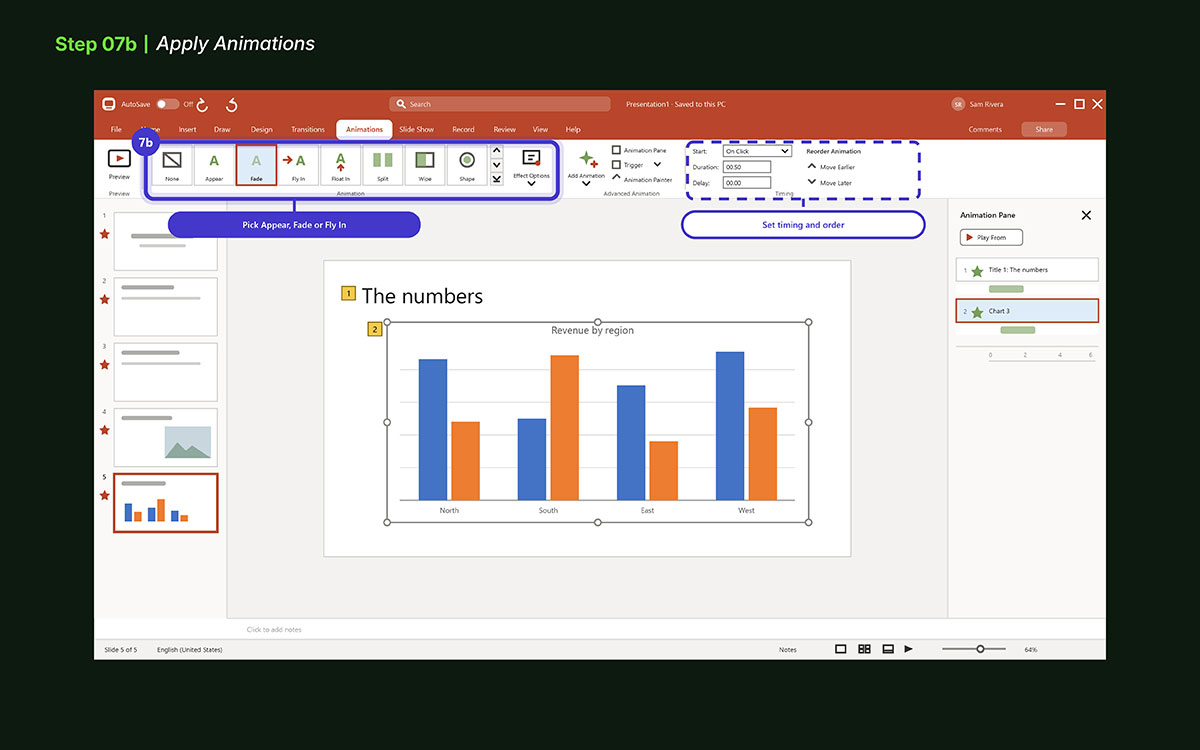Open the Transitions tab
The height and width of the screenshot is (750, 1200).
point(308,129)
